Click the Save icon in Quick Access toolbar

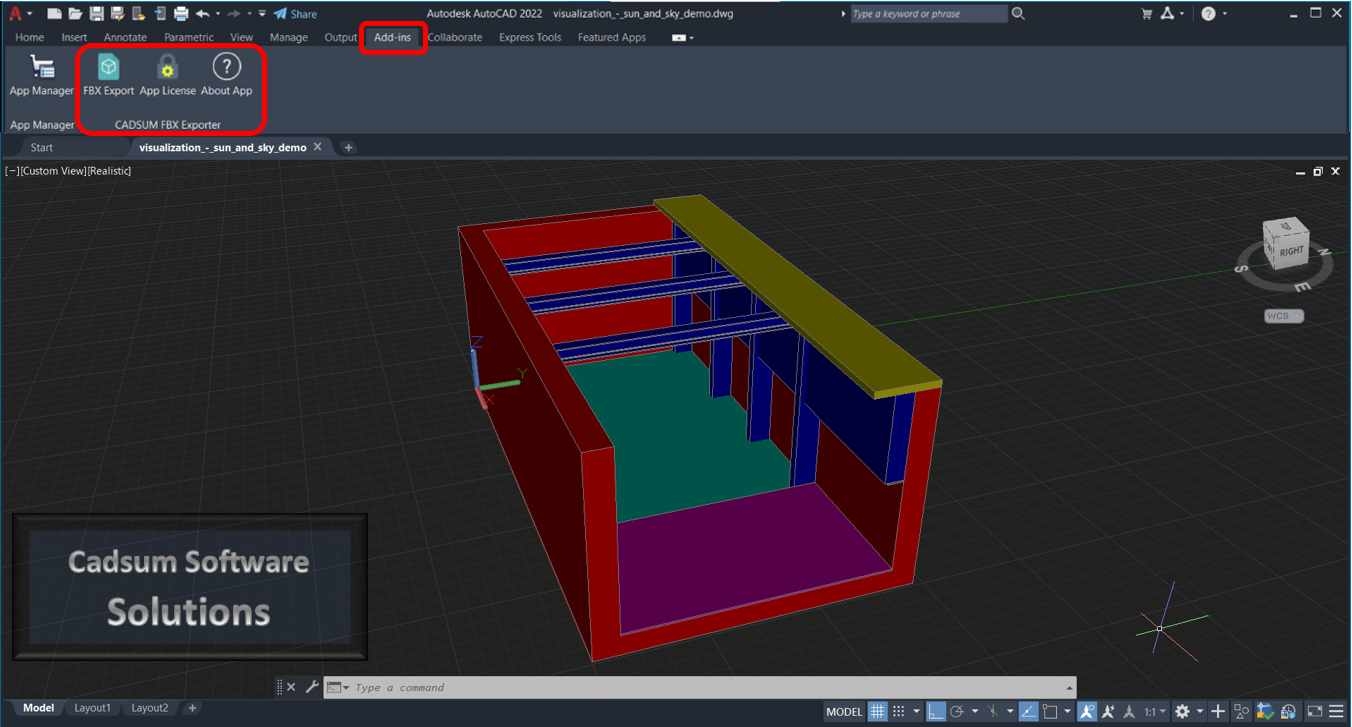pyautogui.click(x=96, y=13)
